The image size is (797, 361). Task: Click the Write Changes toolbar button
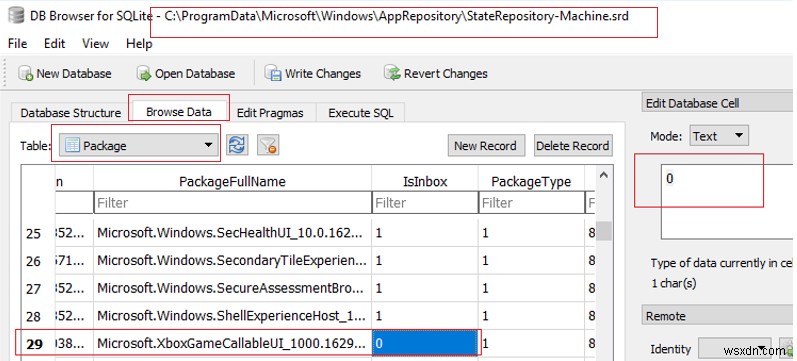(x=313, y=74)
